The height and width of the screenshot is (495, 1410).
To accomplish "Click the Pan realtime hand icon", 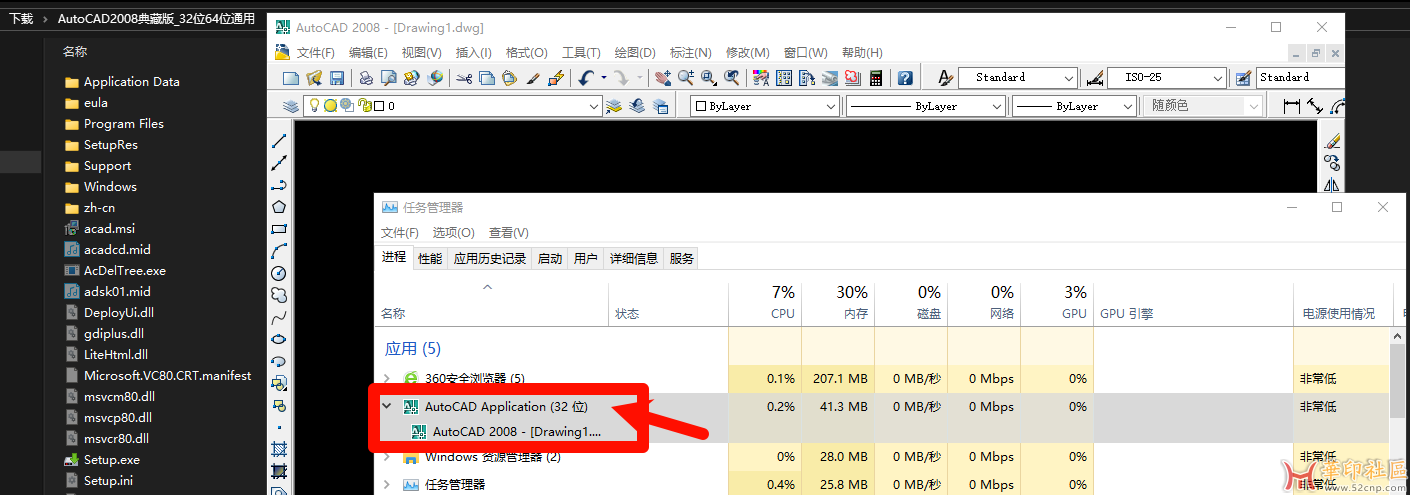I will click(663, 77).
